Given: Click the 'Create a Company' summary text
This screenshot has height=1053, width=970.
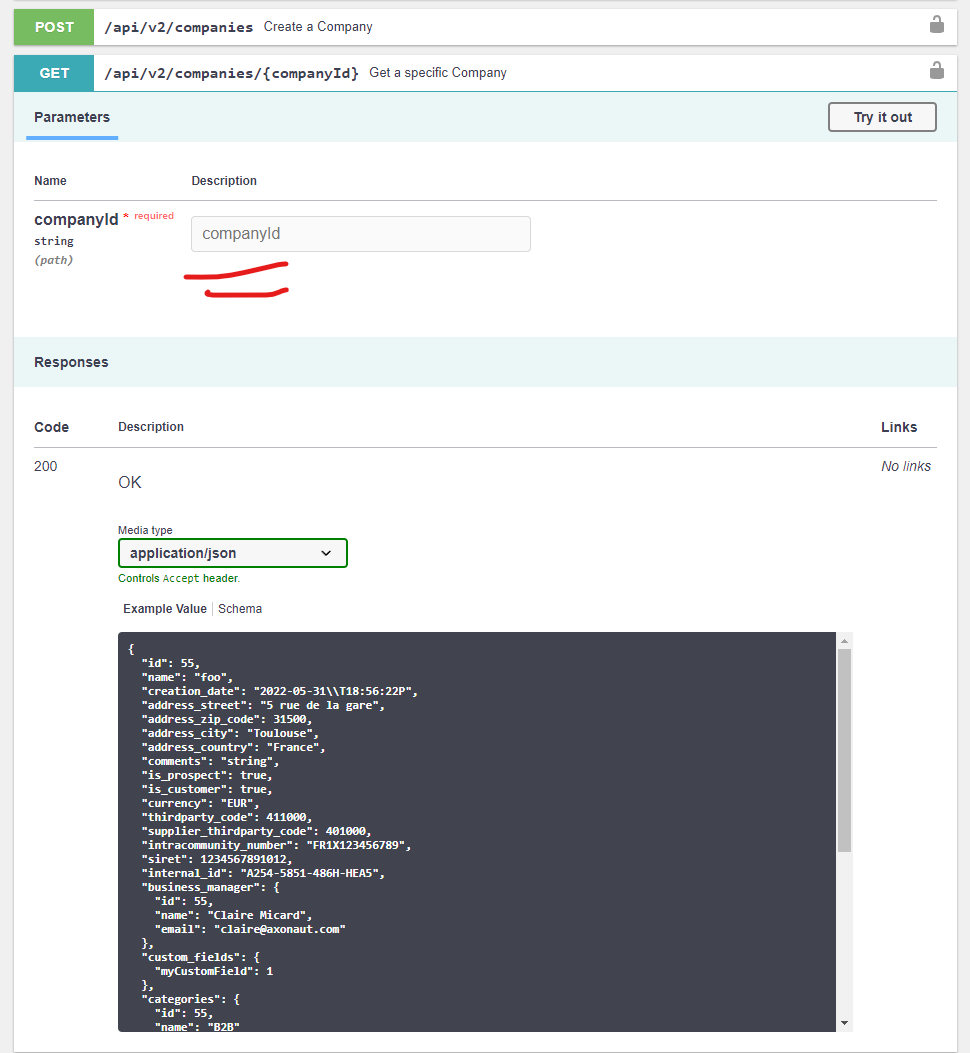Looking at the screenshot, I should tap(318, 26).
